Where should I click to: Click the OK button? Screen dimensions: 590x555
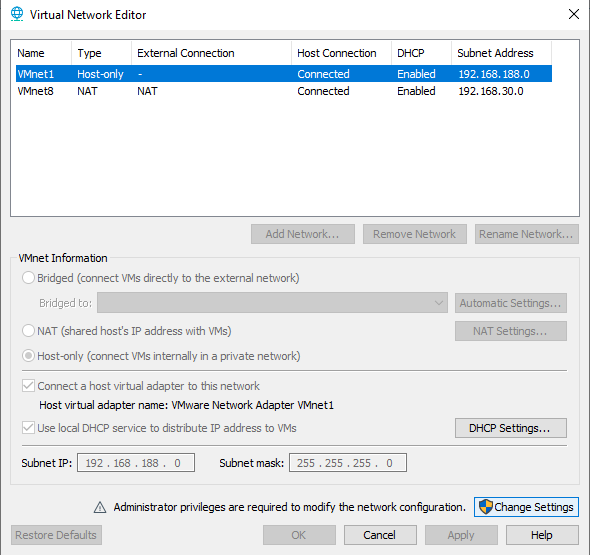pyautogui.click(x=299, y=535)
